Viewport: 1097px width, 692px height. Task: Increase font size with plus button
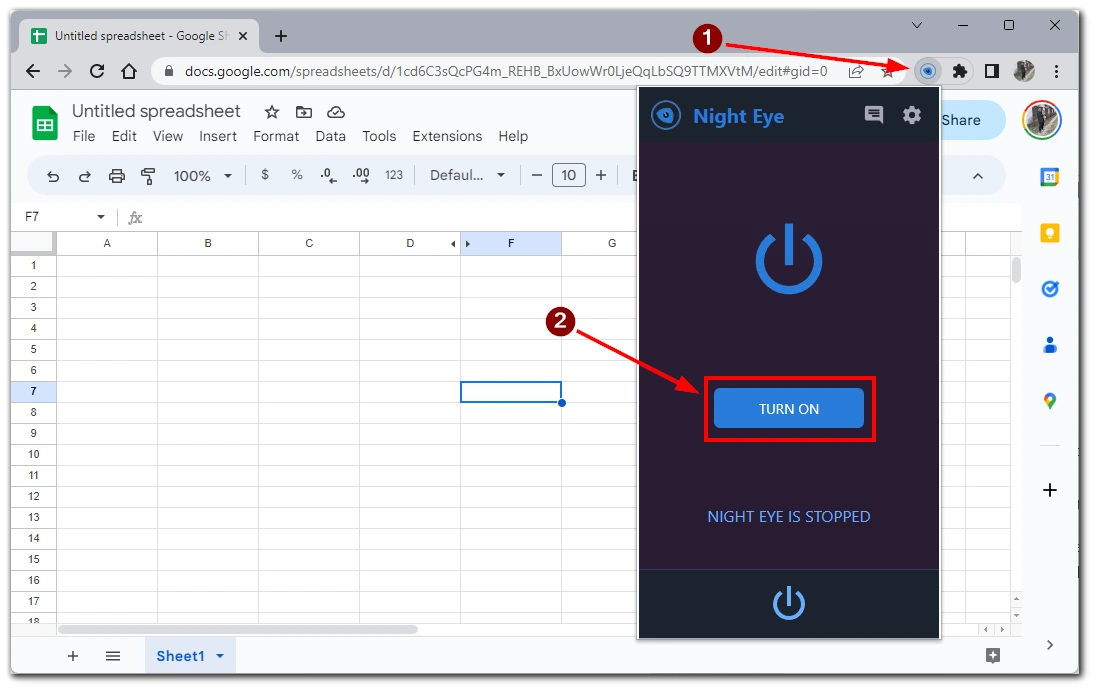[x=601, y=175]
